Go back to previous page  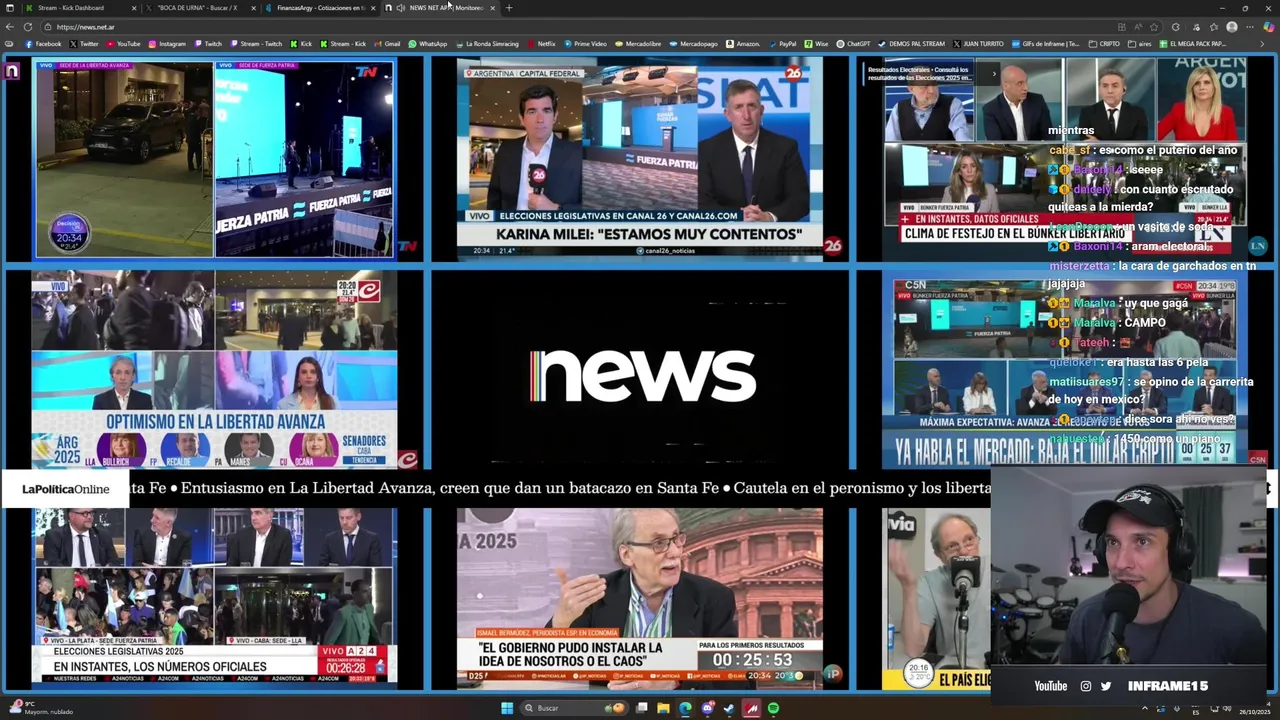pos(11,27)
